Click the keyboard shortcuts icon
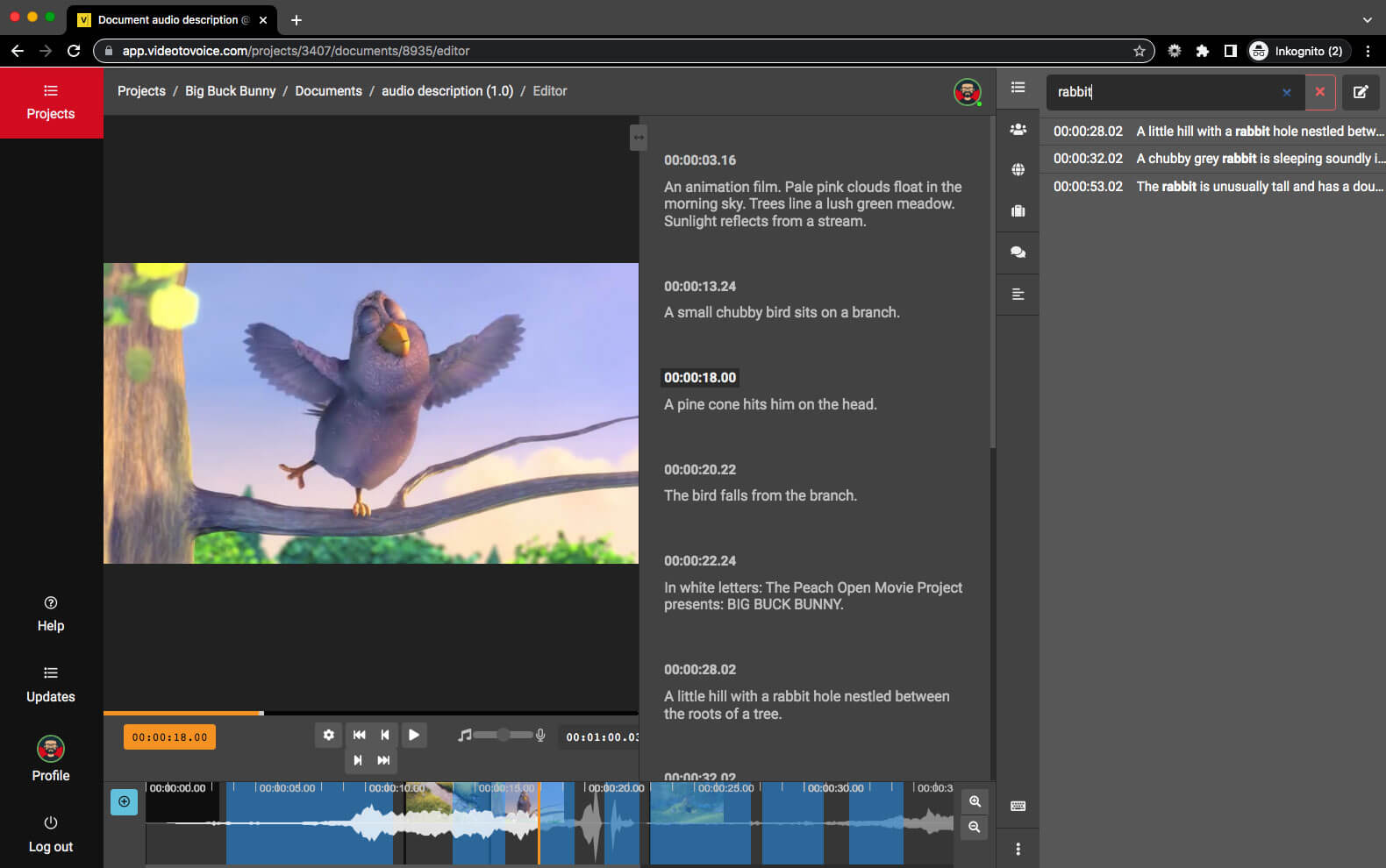Image resolution: width=1386 pixels, height=868 pixels. tap(1018, 806)
